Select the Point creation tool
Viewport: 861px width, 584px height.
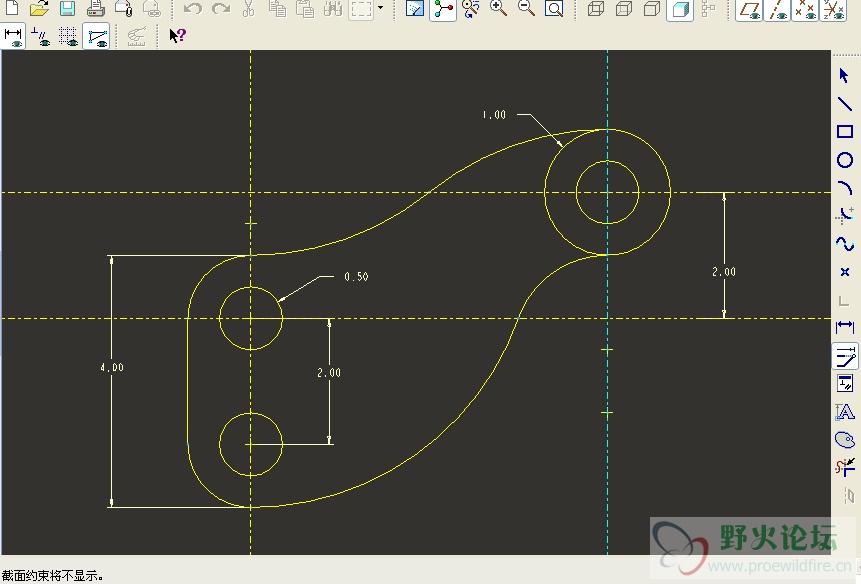845,272
